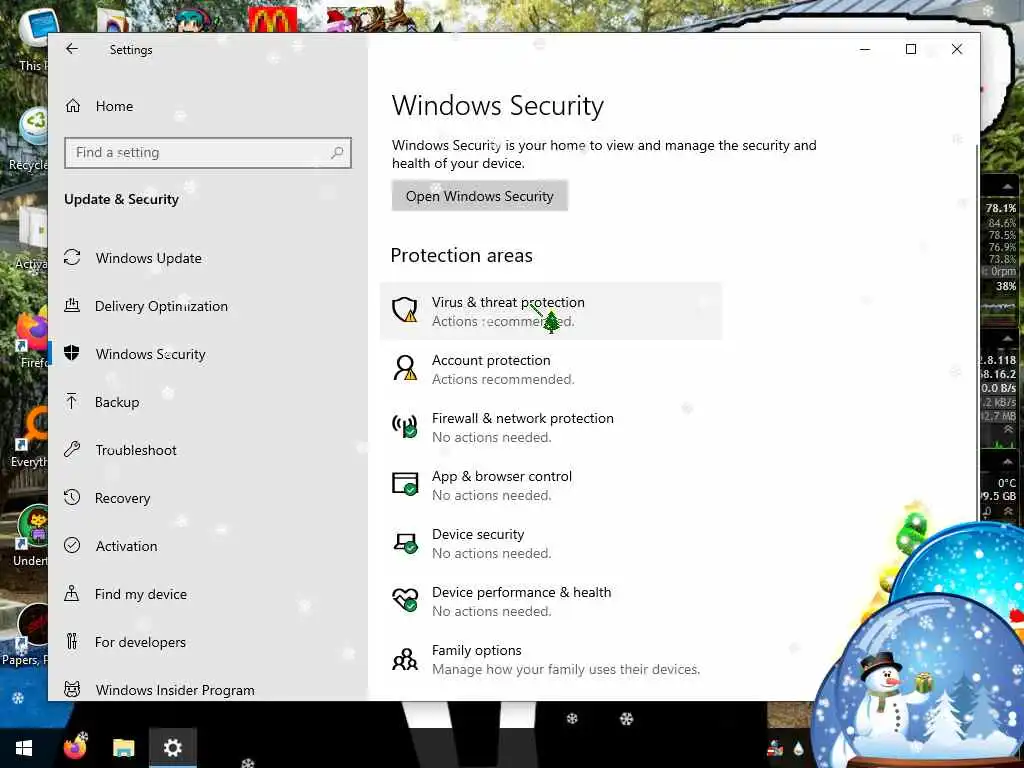Image resolution: width=1024 pixels, height=768 pixels.
Task: Select Windows Security in the sidebar
Action: click(x=150, y=354)
